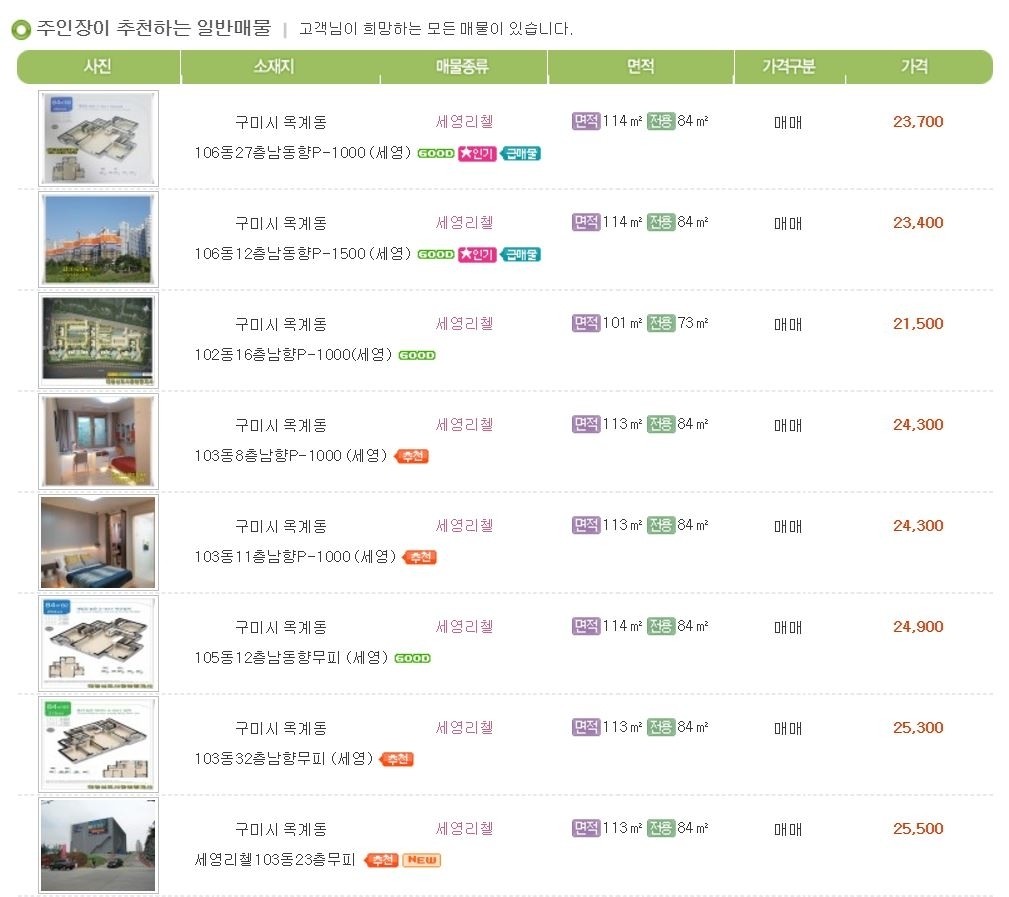
Task: Click the 추천 badge on 103동8층 listing
Action: click(x=412, y=456)
